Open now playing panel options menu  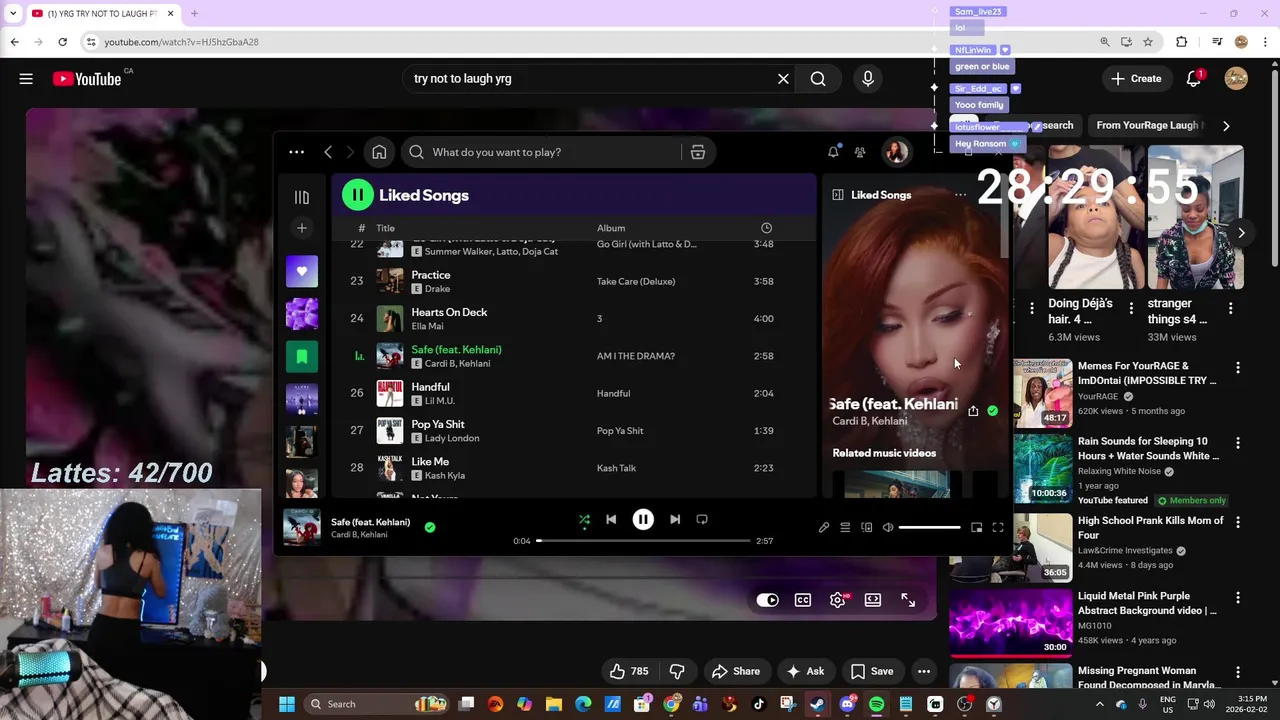[x=961, y=195]
